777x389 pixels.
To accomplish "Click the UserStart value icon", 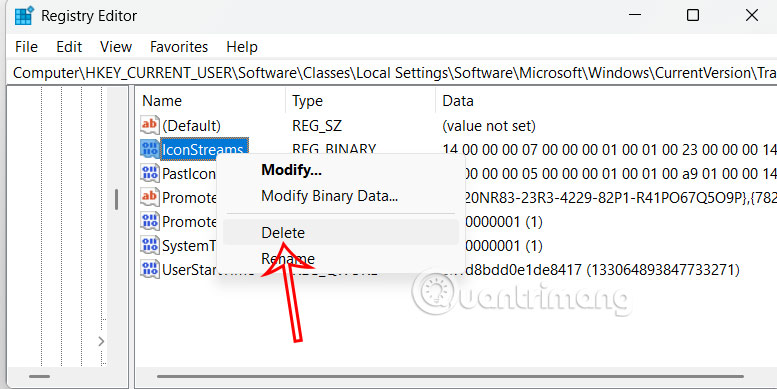I will point(150,269).
